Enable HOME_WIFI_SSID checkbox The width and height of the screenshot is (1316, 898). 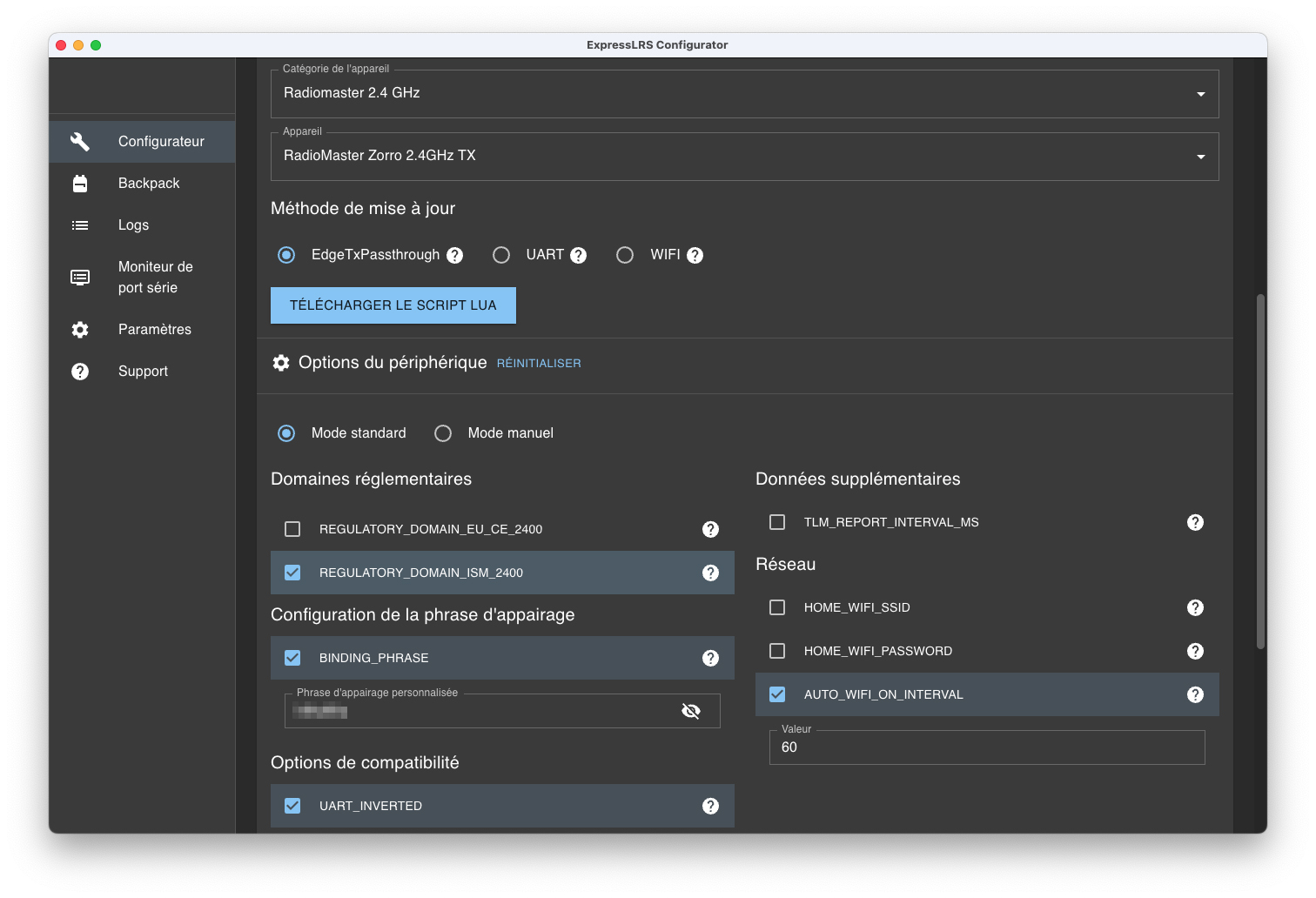click(777, 607)
